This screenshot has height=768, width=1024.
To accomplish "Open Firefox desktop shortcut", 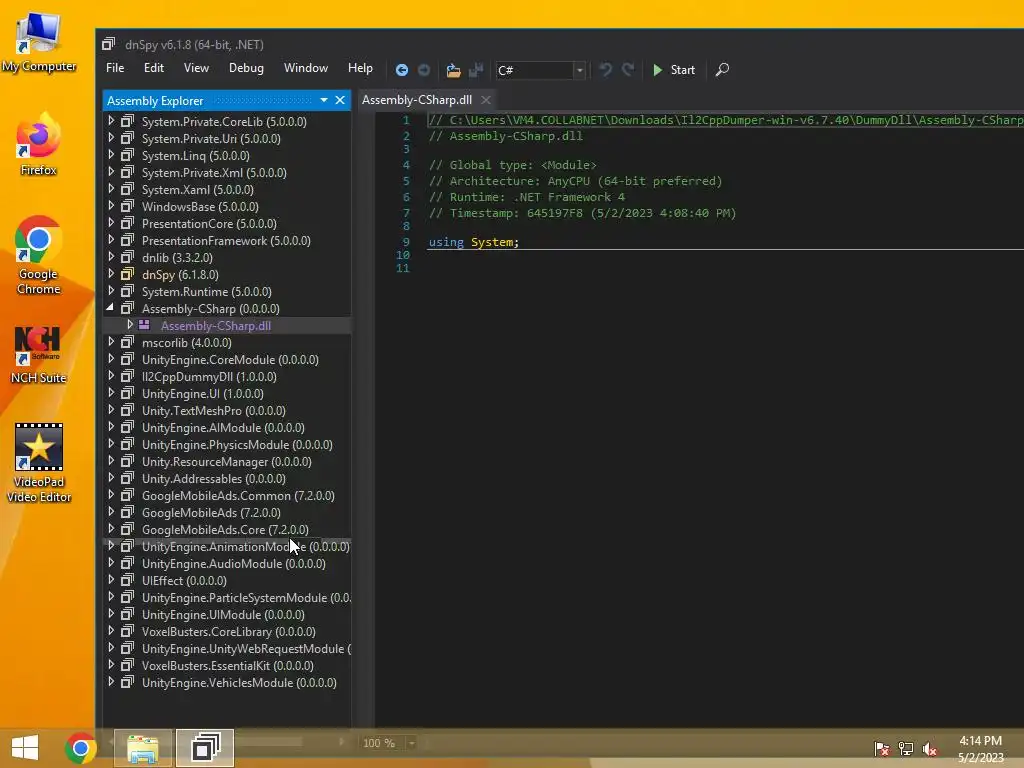I will 39,144.
